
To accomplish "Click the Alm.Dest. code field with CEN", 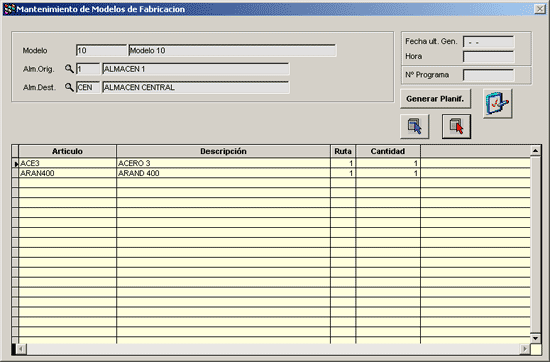I will point(88,87).
